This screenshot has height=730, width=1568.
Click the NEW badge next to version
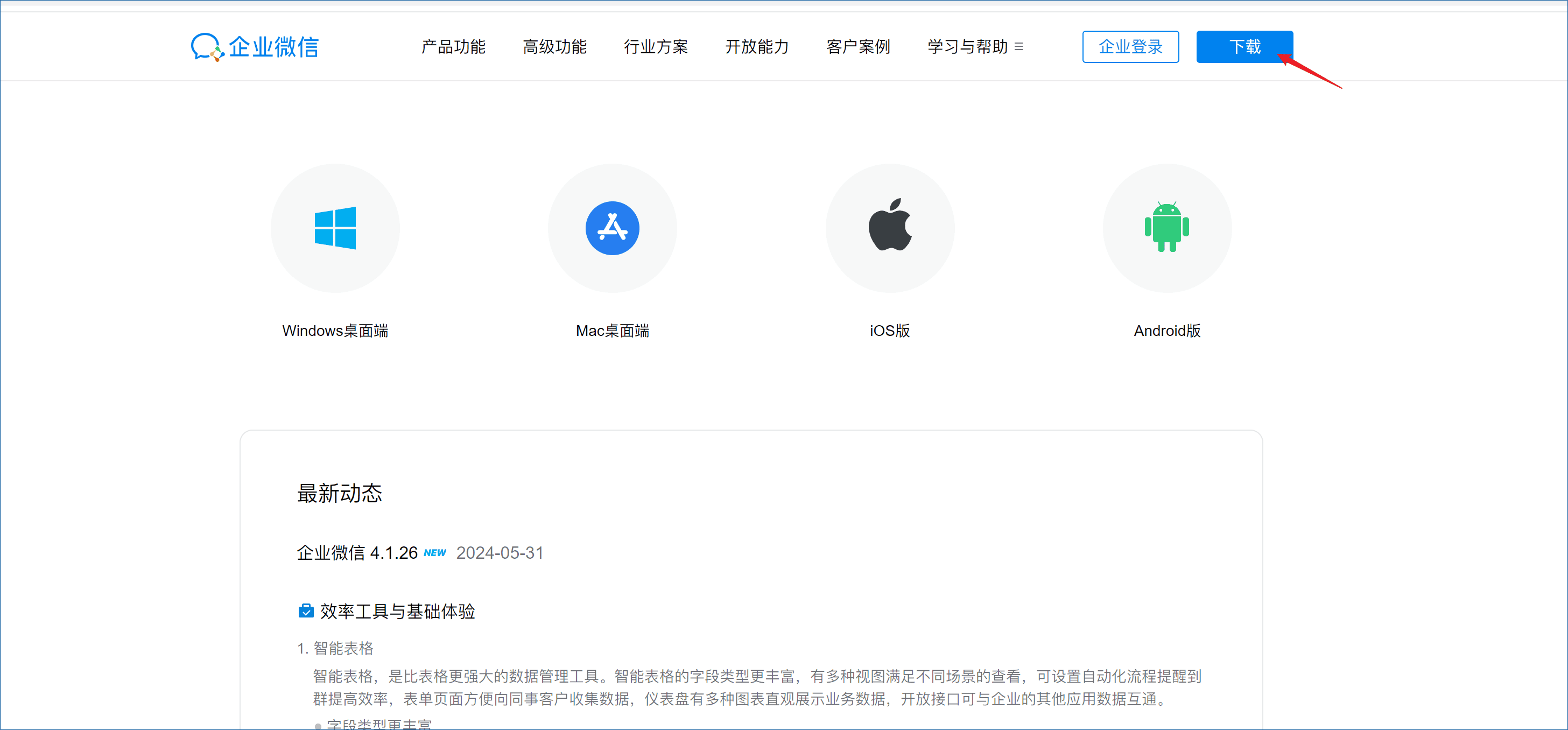pyautogui.click(x=434, y=553)
